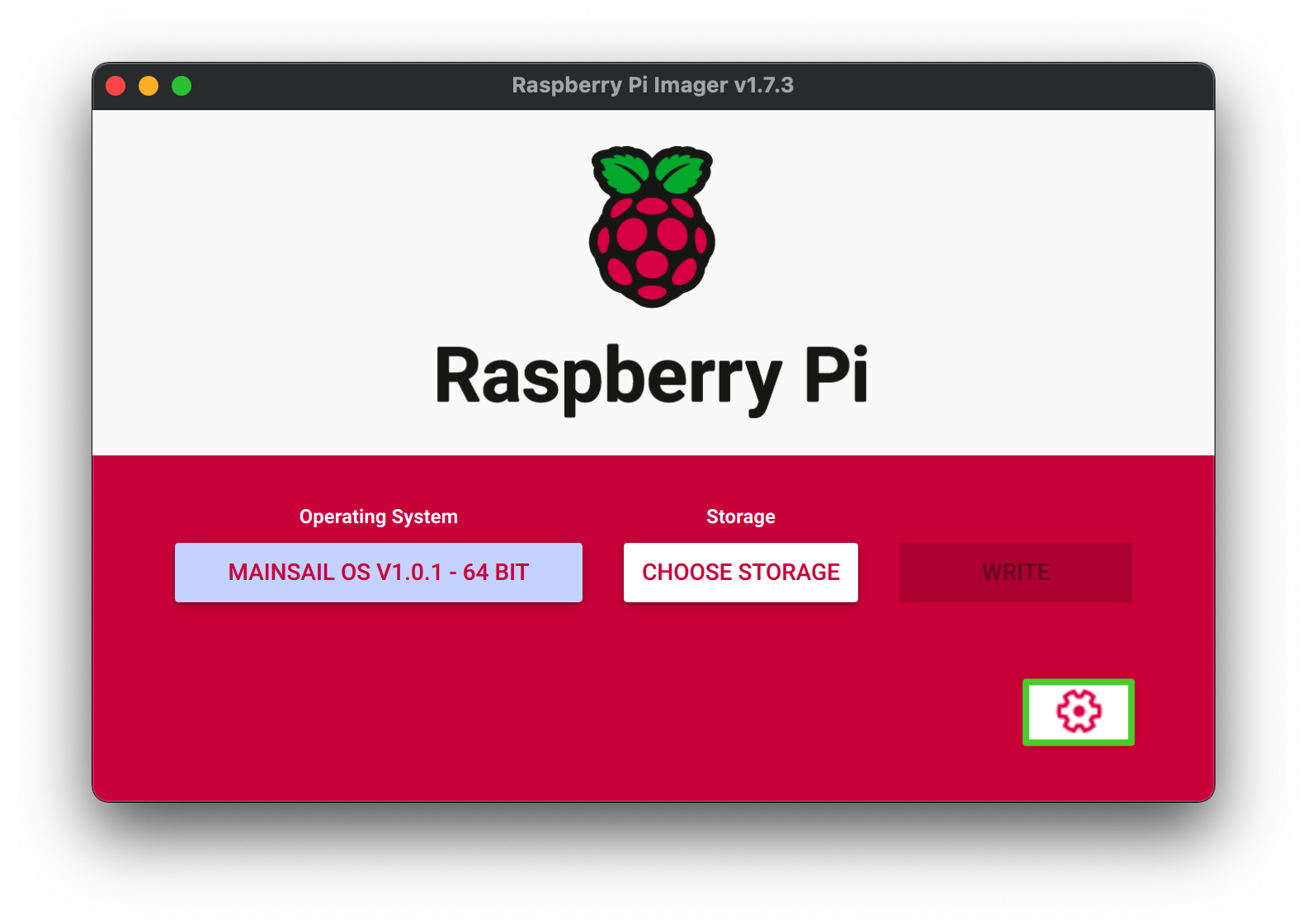This screenshot has width=1307, height=924.
Task: Click the 'Raspberry Pi Imager v1.7.3' title text
Action: (x=653, y=85)
